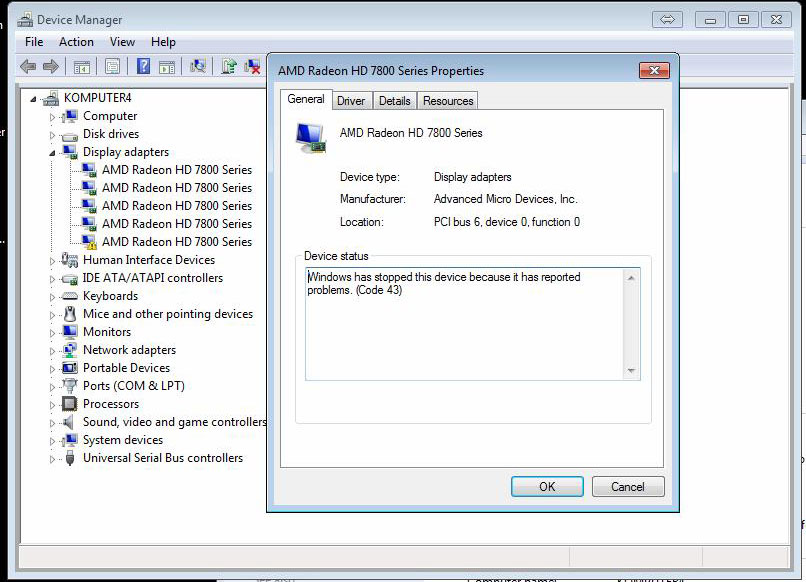This screenshot has width=806, height=582.
Task: Click the Device status scrollbar up arrow
Action: click(x=631, y=278)
